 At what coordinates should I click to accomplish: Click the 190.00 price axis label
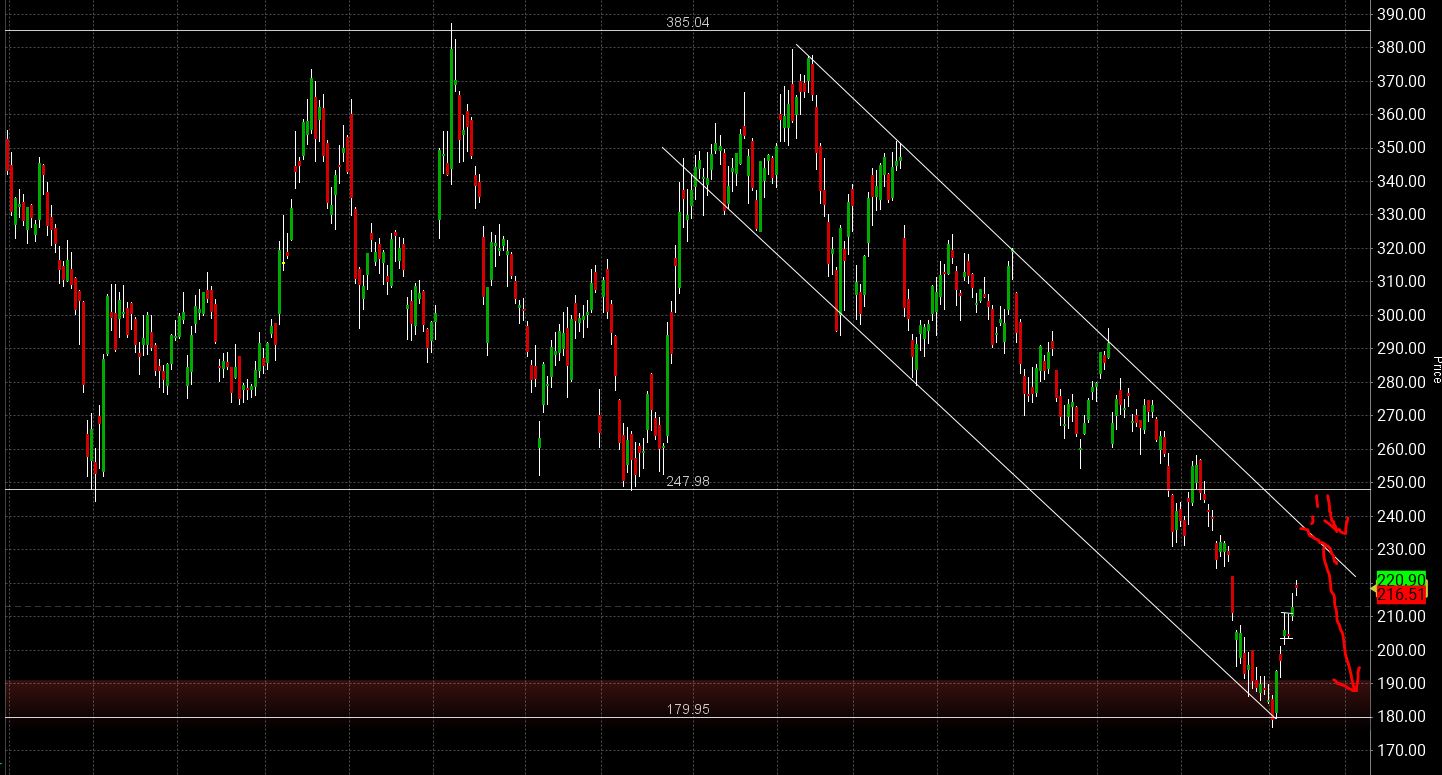point(1401,683)
